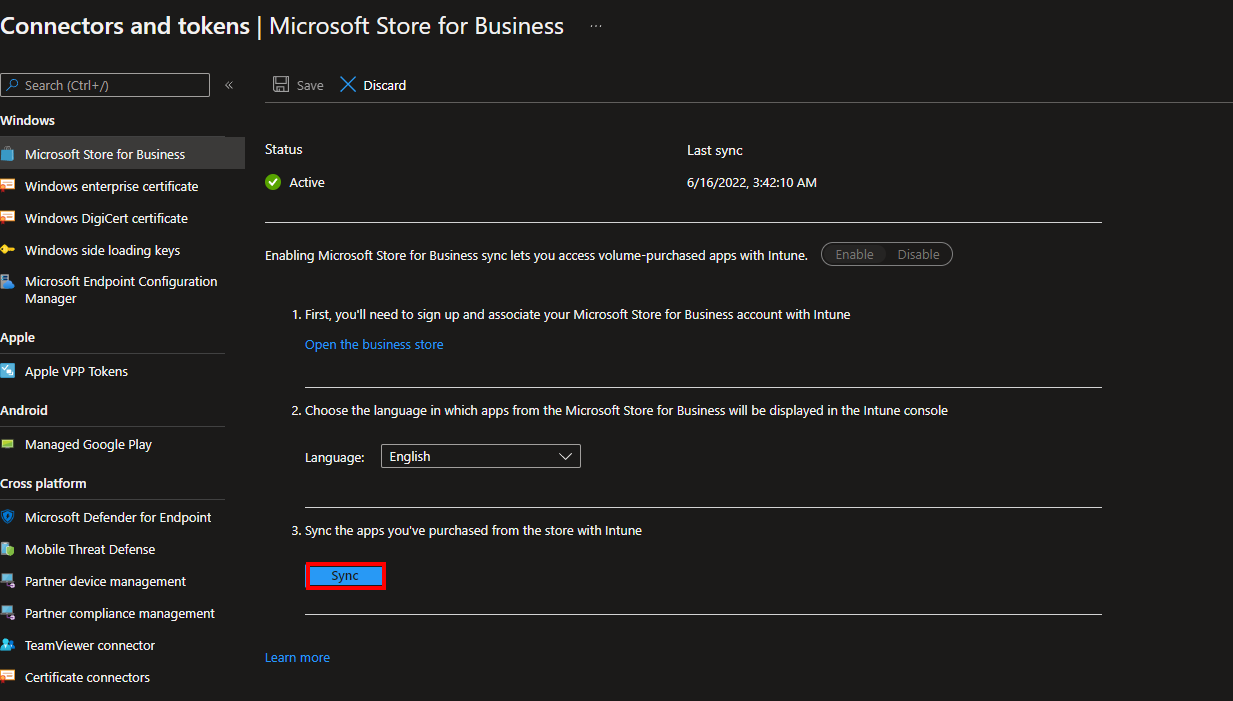Image resolution: width=1233 pixels, height=701 pixels.
Task: Open the business store link
Action: pos(374,345)
